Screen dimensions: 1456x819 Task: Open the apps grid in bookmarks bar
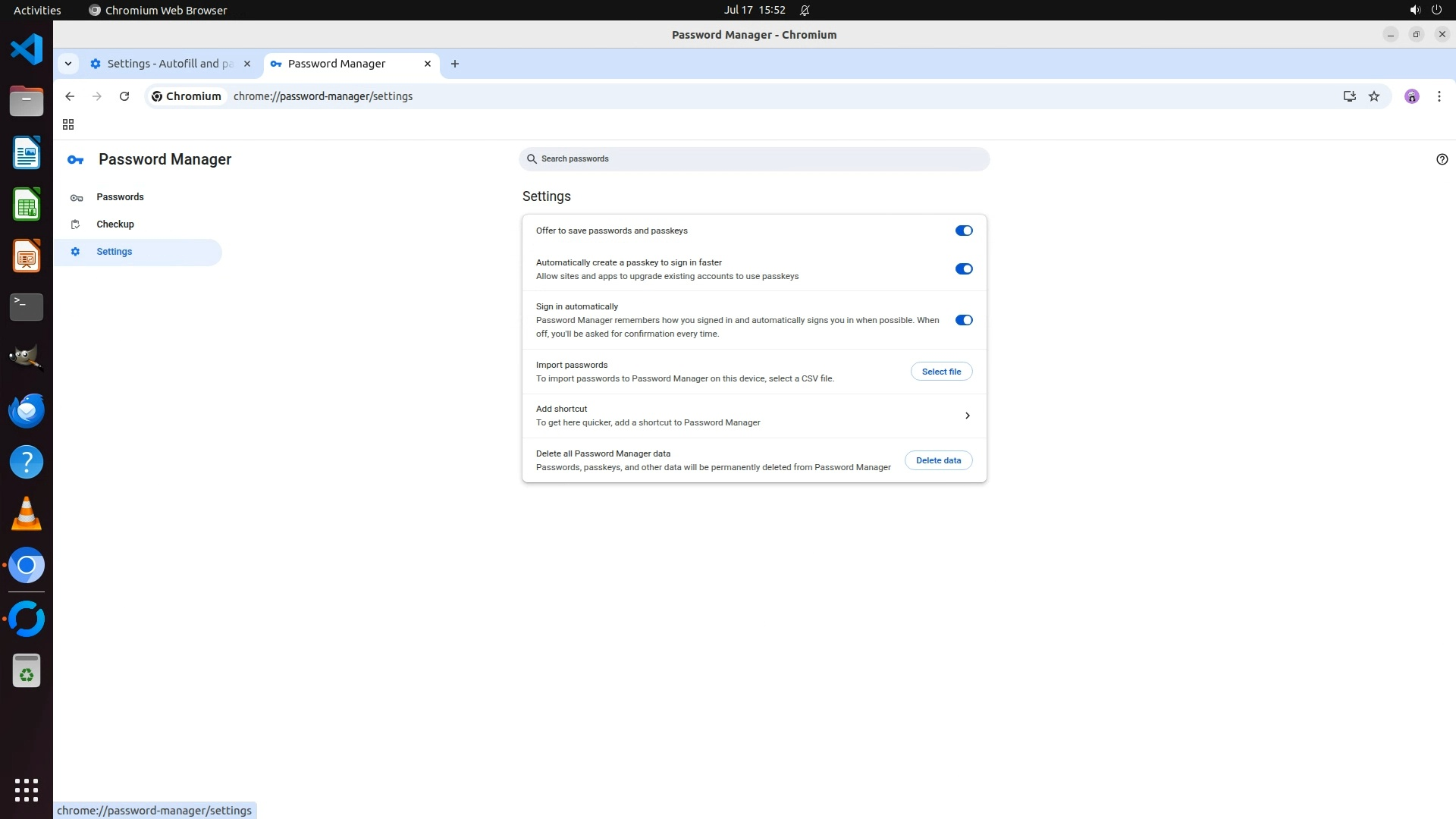click(68, 124)
